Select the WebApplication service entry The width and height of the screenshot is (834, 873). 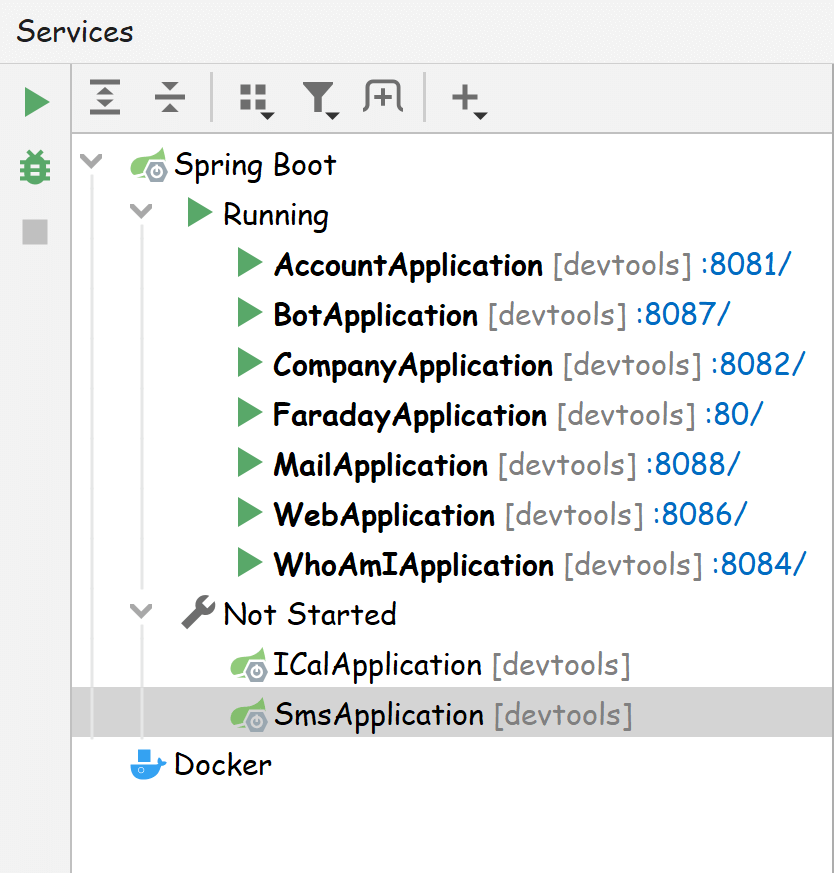coord(384,515)
